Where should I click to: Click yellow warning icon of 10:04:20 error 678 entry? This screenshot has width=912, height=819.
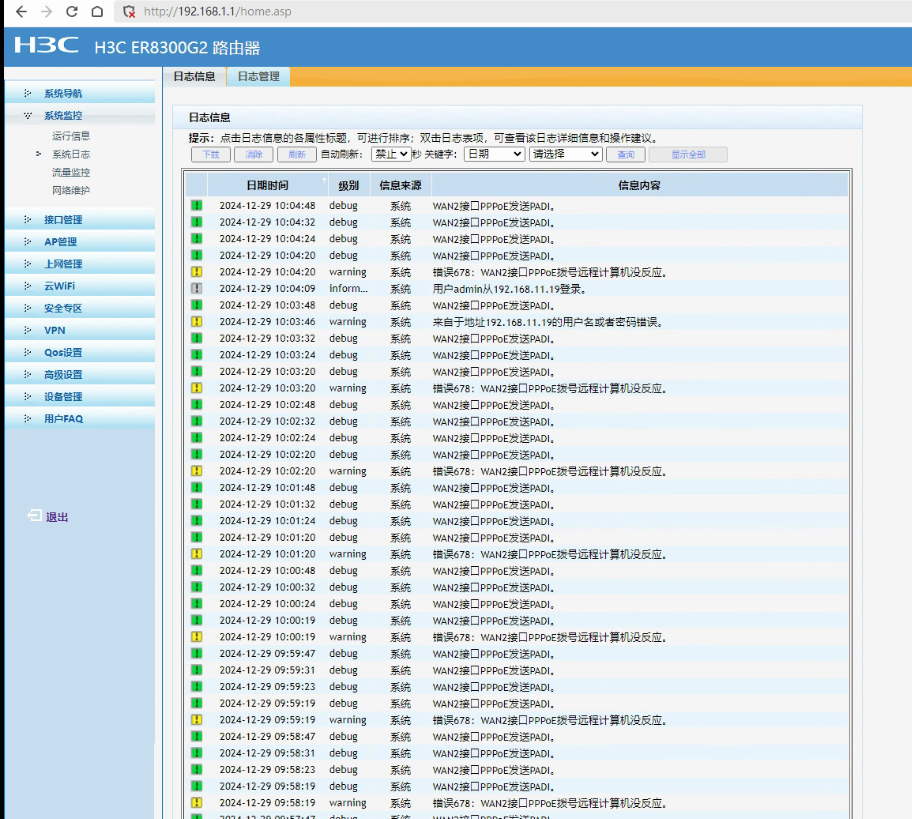point(197,272)
